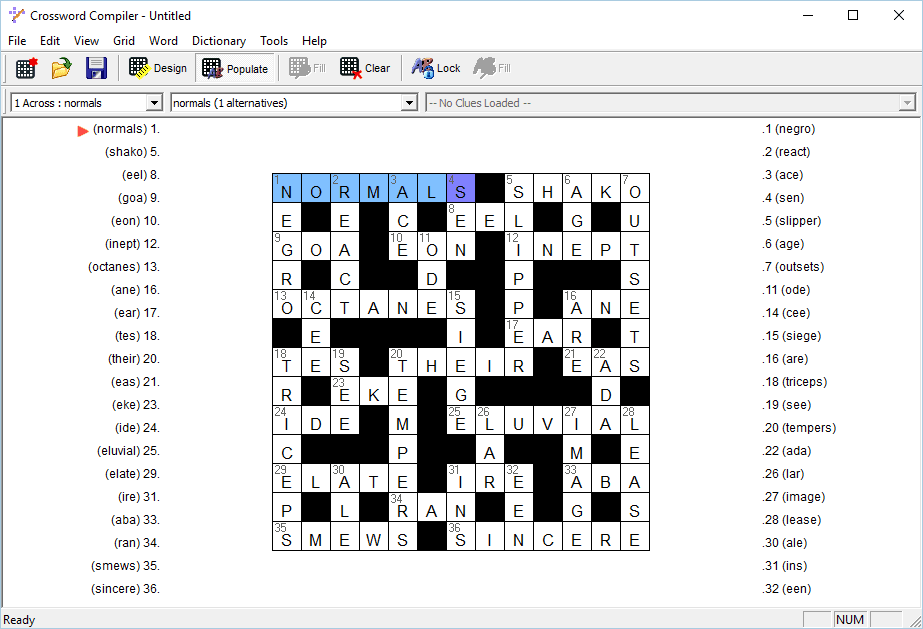Click the NUM status bar indicator

849,620
